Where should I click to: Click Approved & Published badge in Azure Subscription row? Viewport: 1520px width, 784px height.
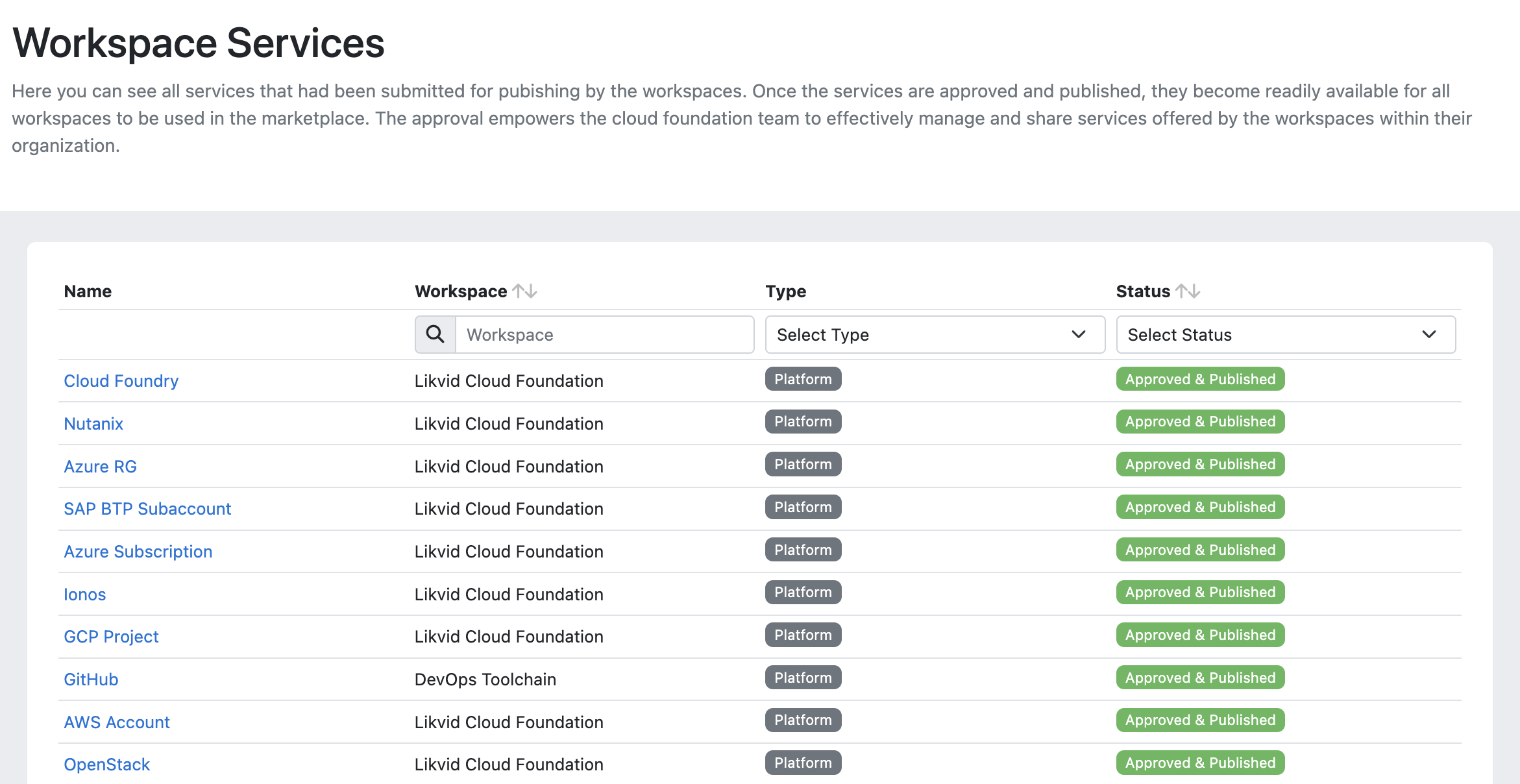tap(1201, 550)
